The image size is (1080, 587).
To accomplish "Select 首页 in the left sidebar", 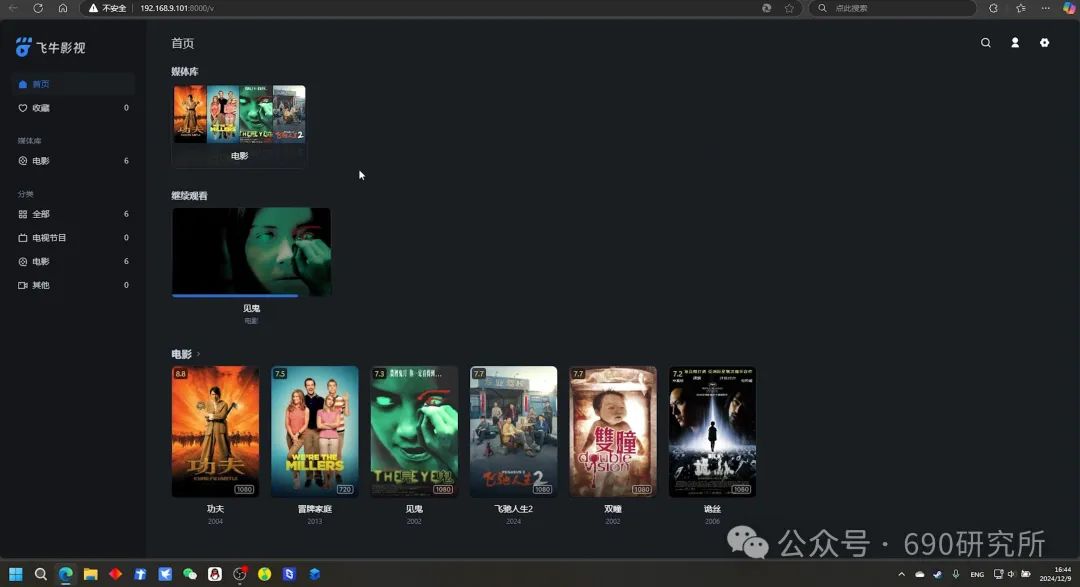I will click(x=73, y=84).
